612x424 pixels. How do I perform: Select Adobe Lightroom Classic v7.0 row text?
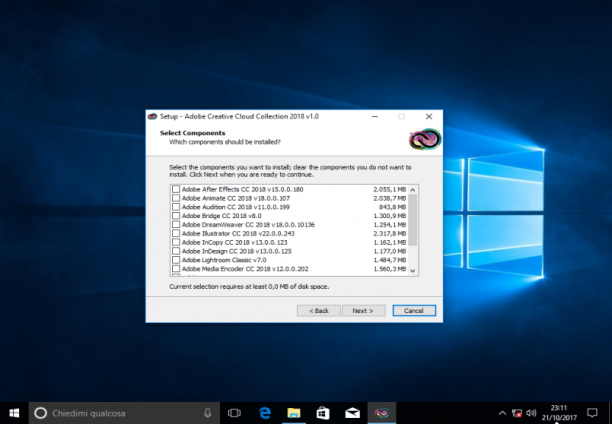224,260
